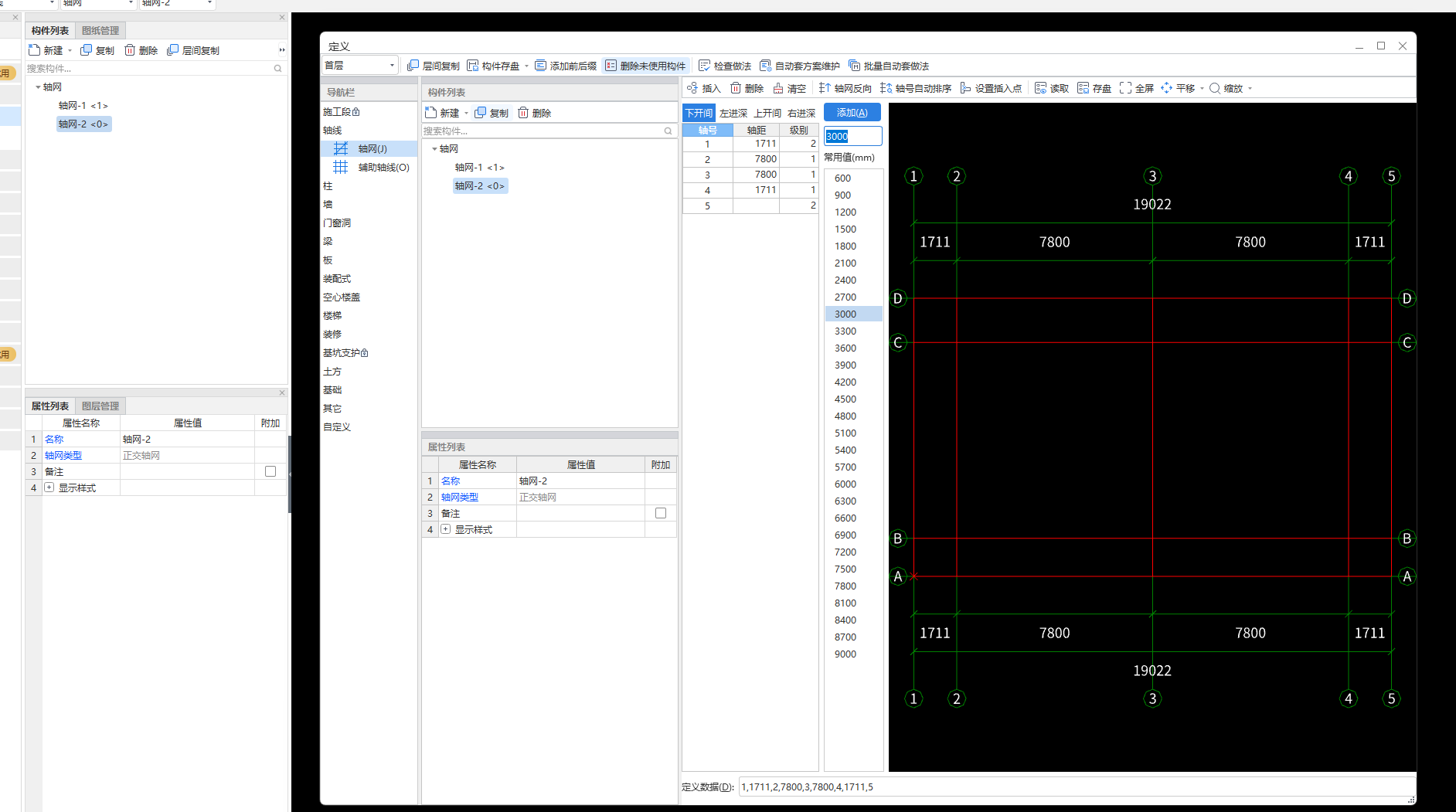1456x812 pixels.
Task: Select 自定义 category
Action: 337,427
